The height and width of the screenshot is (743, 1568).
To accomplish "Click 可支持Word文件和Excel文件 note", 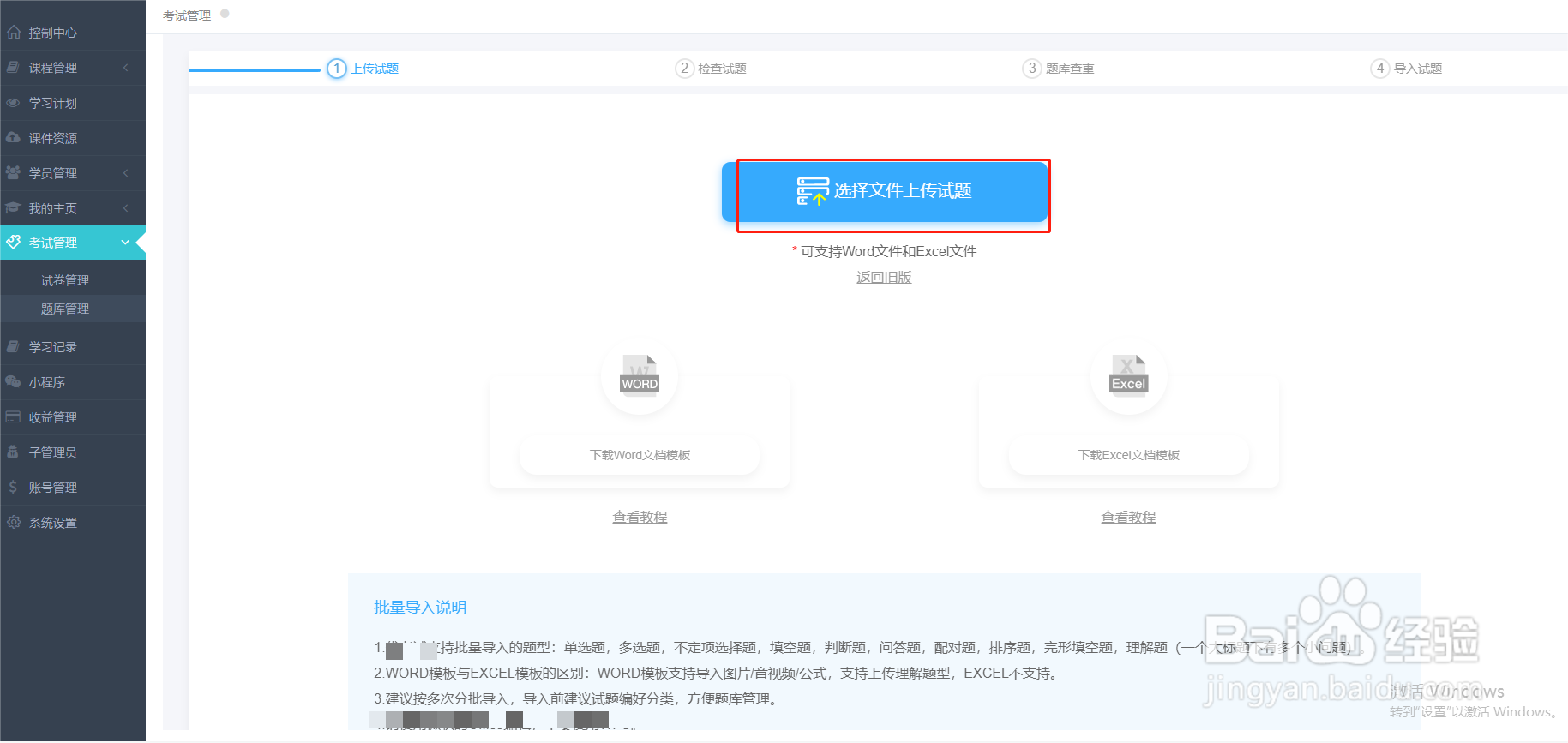I will (x=884, y=251).
